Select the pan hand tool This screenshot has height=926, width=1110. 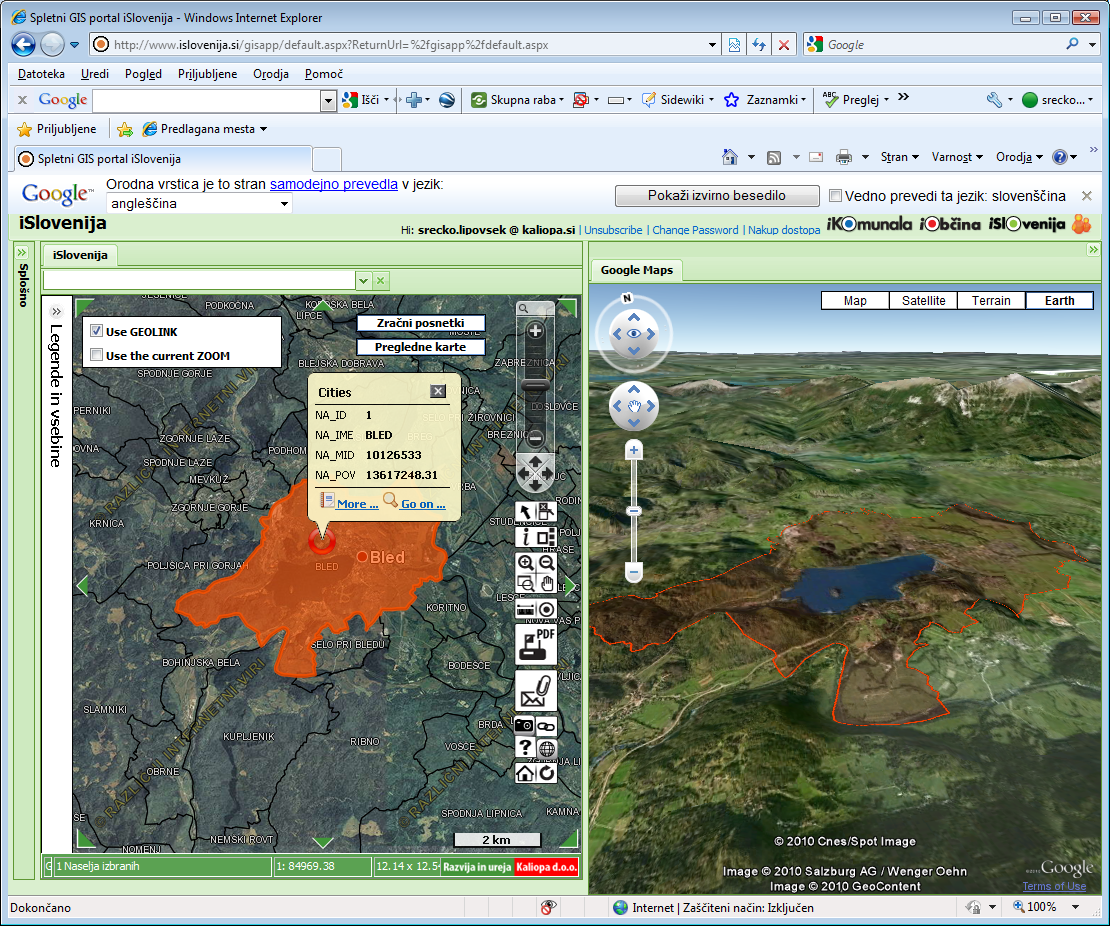tap(546, 583)
